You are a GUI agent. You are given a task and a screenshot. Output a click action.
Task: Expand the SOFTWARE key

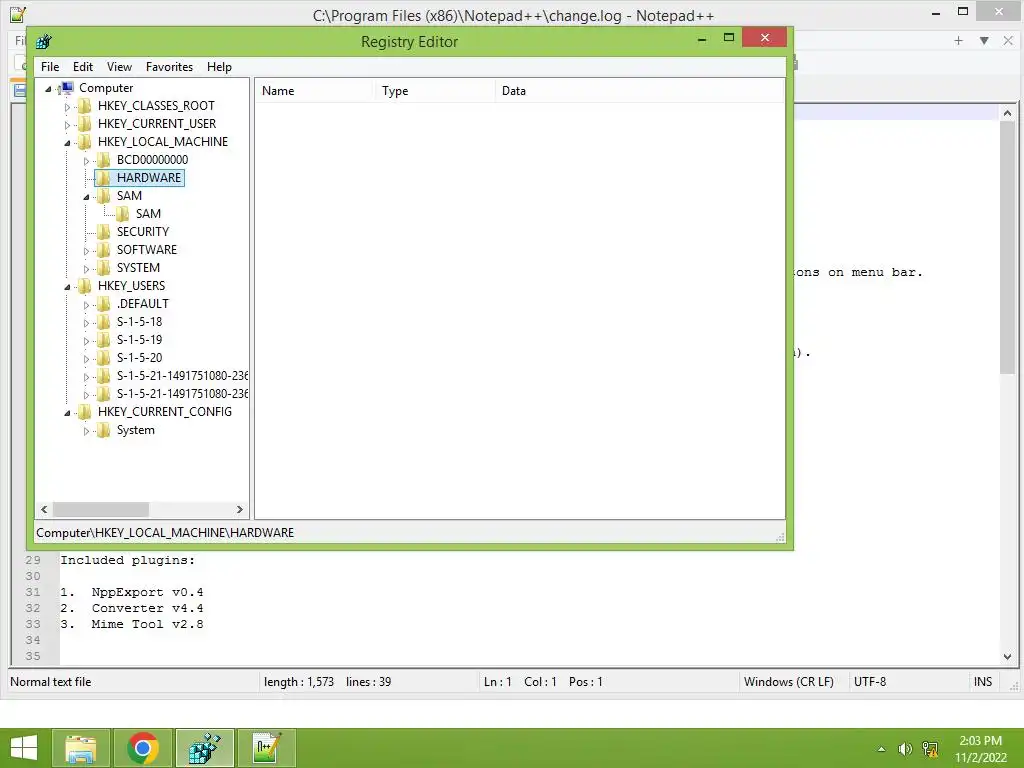[x=86, y=250]
